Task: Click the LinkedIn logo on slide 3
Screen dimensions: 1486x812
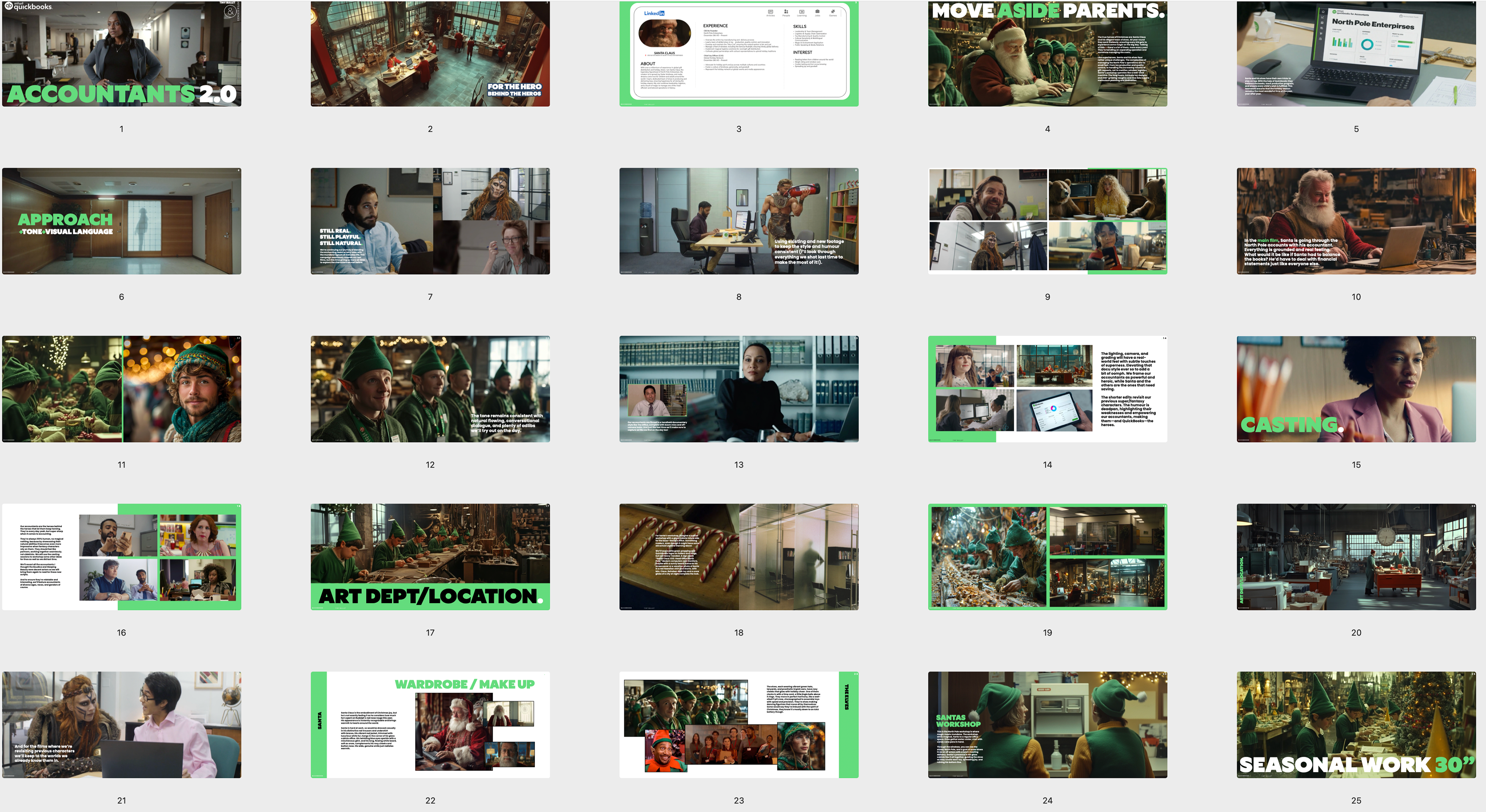Action: pos(654,13)
